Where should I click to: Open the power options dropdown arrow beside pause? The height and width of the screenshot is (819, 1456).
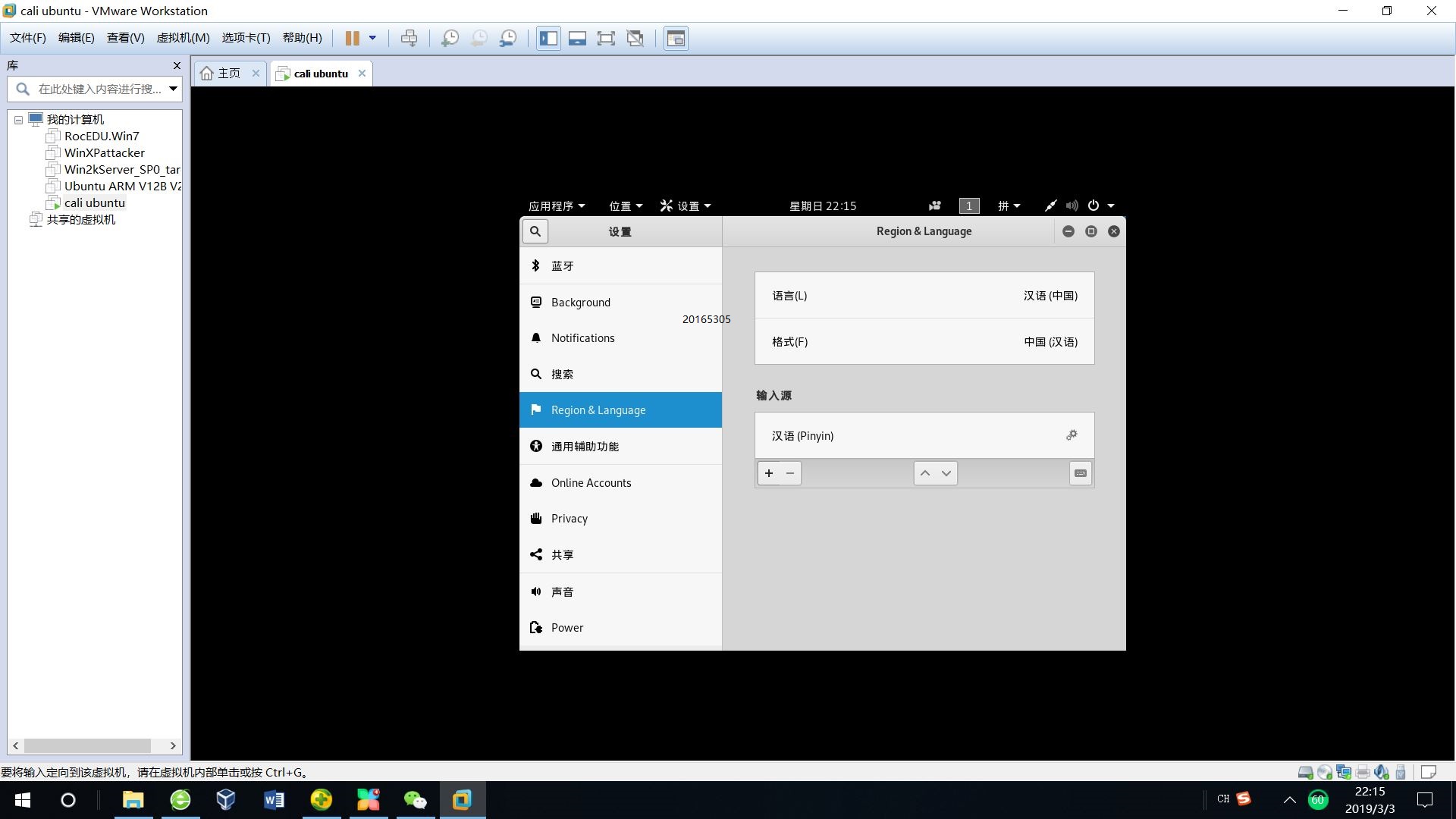click(372, 38)
